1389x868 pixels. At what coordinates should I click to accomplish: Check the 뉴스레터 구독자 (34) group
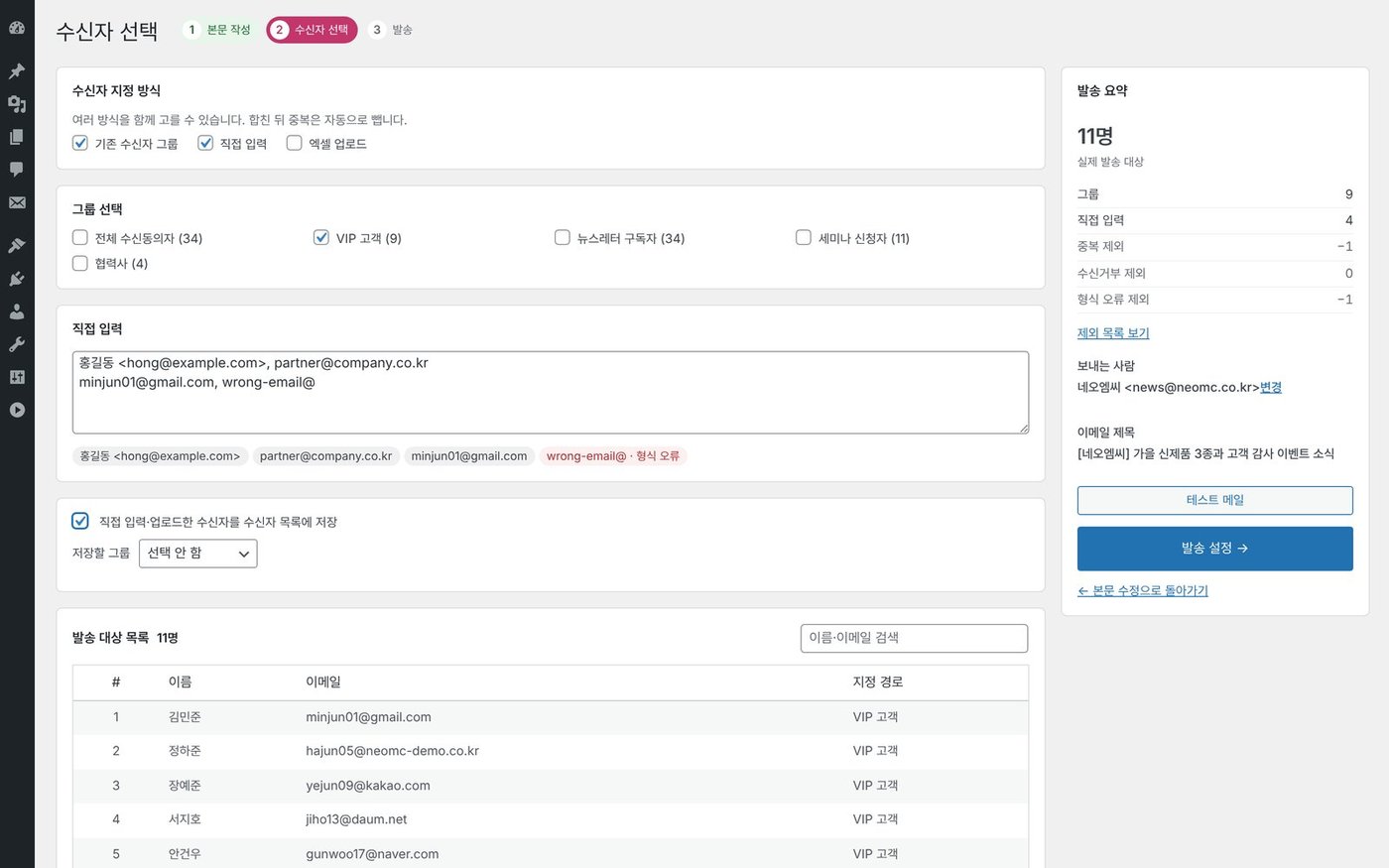click(562, 237)
